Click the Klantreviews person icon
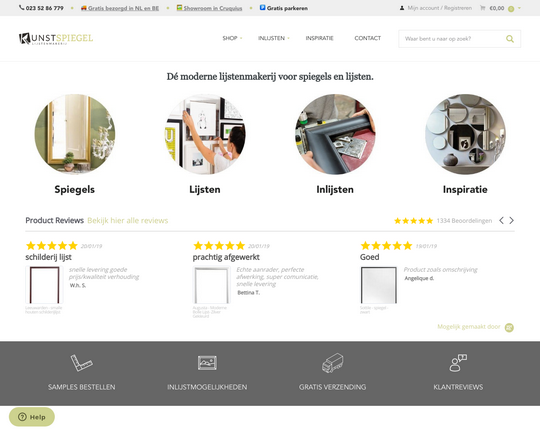The image size is (540, 432). pos(458,363)
